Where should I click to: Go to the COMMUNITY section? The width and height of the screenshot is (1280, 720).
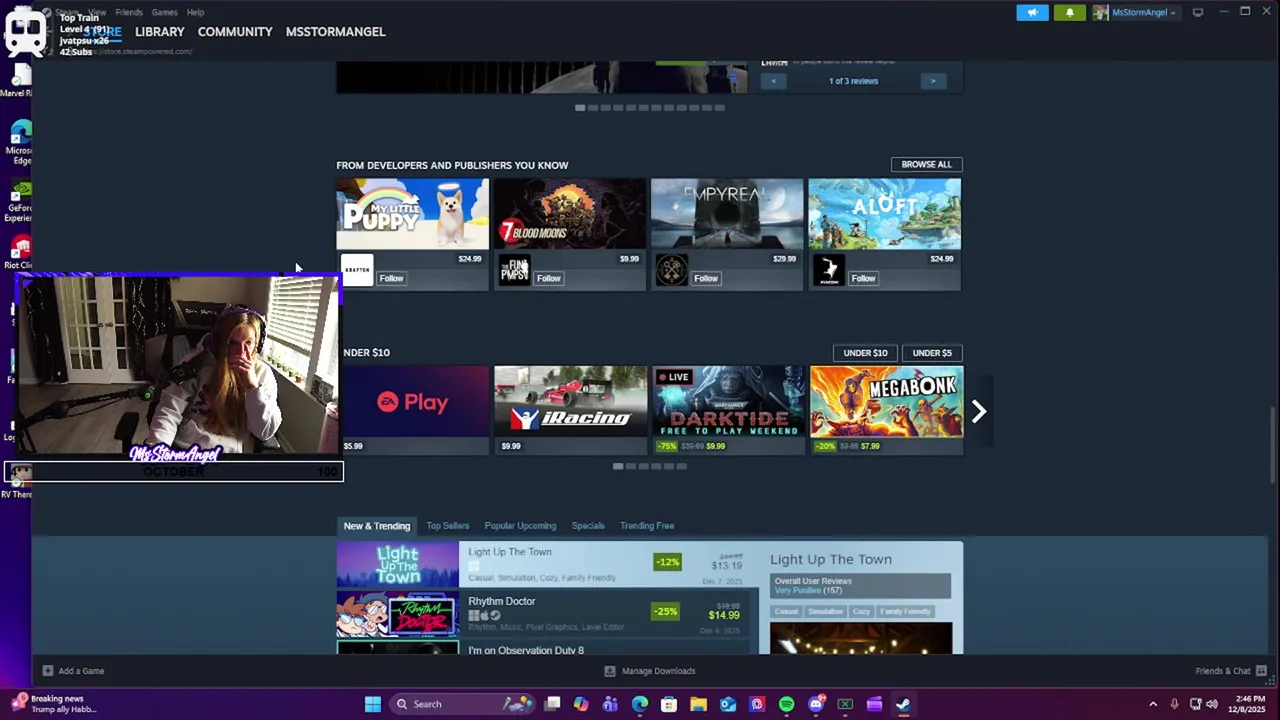point(235,32)
